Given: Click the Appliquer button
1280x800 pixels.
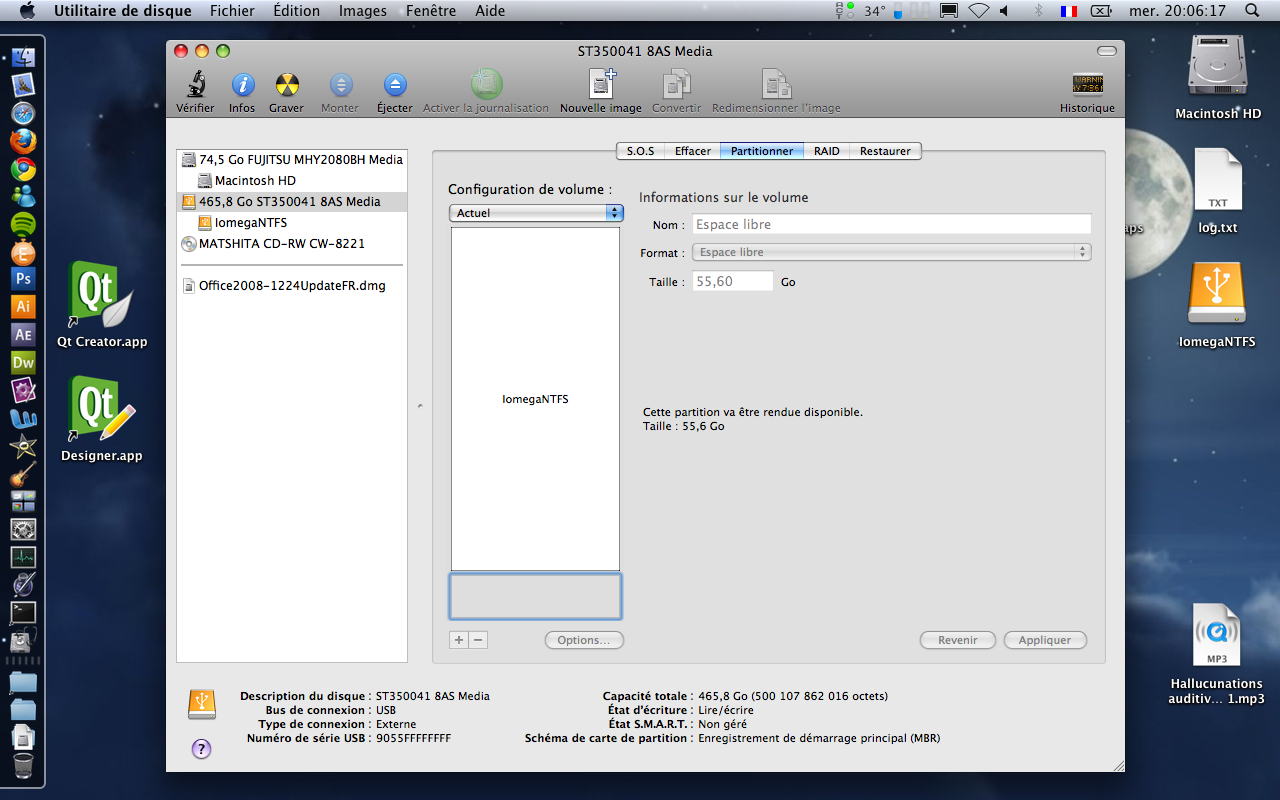Looking at the screenshot, I should tap(1045, 640).
